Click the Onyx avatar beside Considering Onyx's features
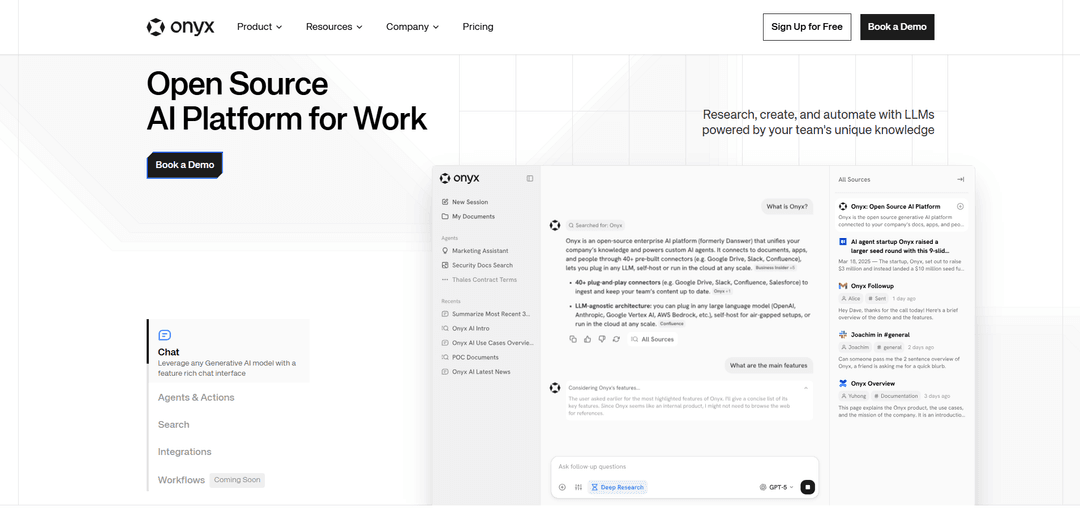1080x520 pixels. [x=554, y=388]
